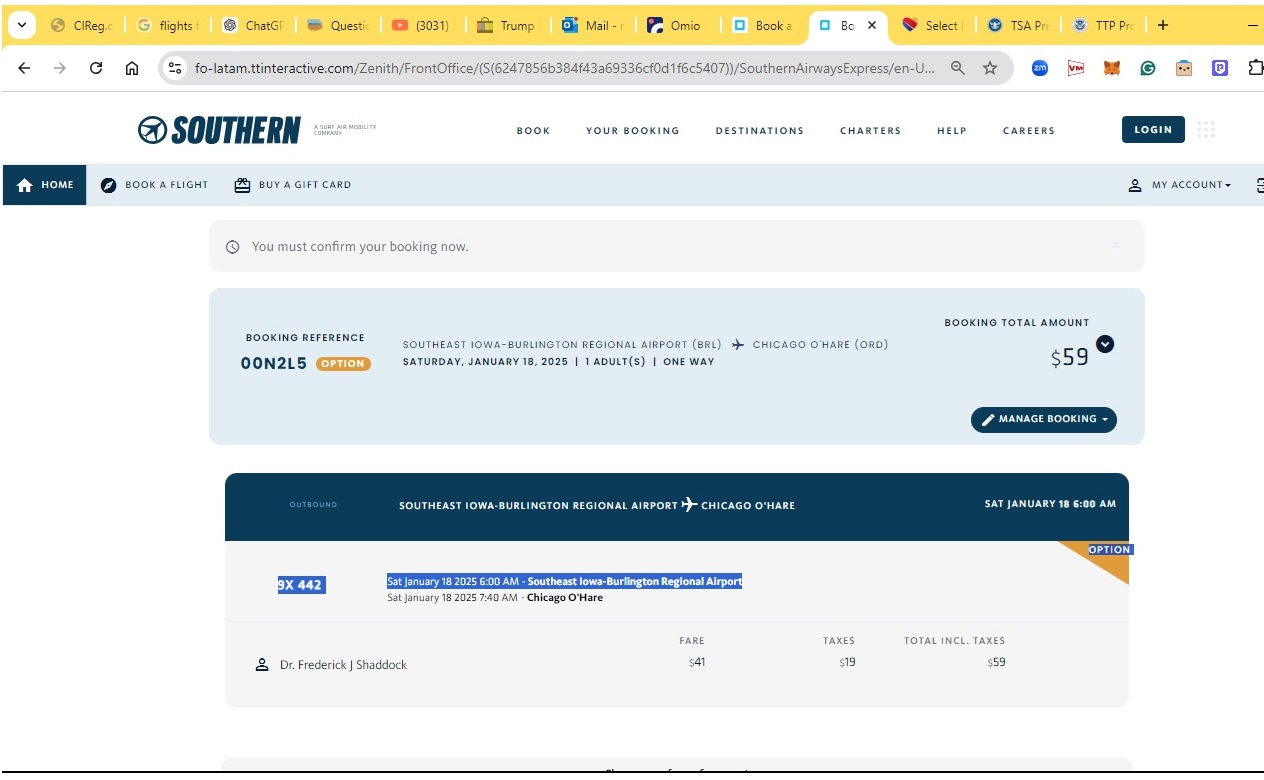Click the browser forward arrow
The height and width of the screenshot is (780, 1264).
[x=60, y=68]
